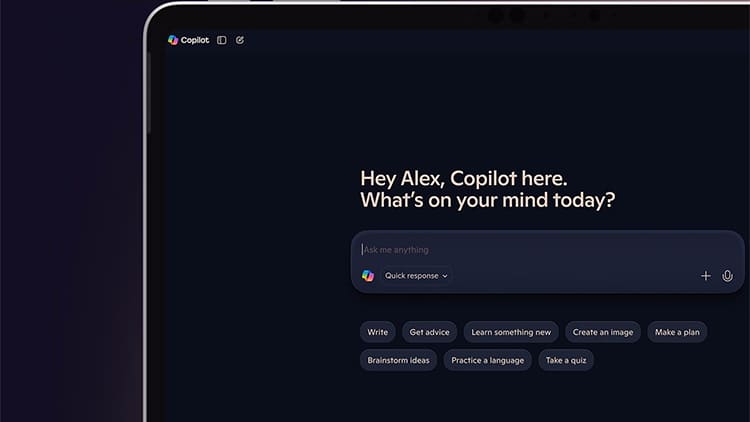
Task: Click the Copilot wordmark text in header
Action: pyautogui.click(x=195, y=40)
